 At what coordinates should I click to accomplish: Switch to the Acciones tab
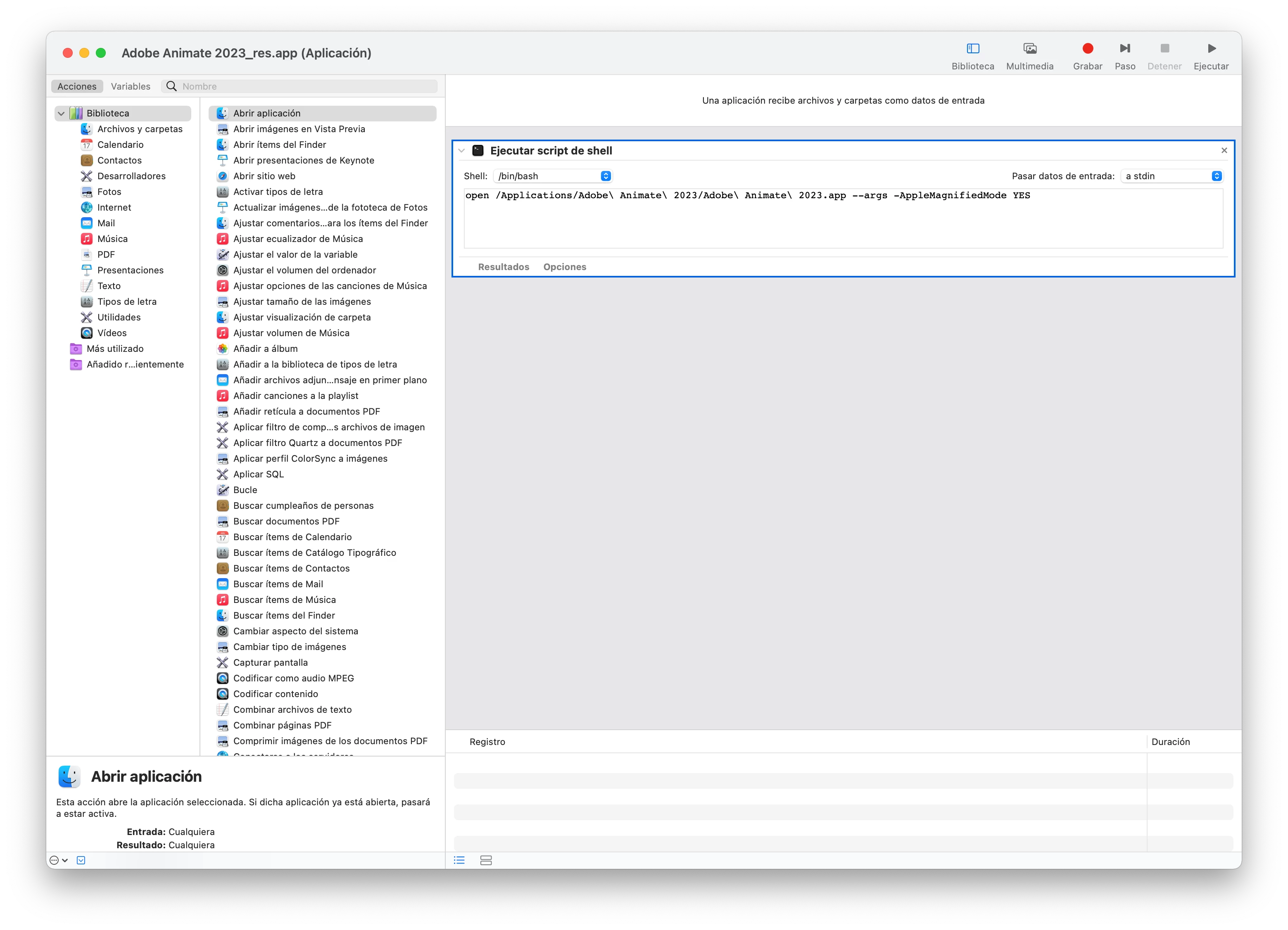coord(77,86)
